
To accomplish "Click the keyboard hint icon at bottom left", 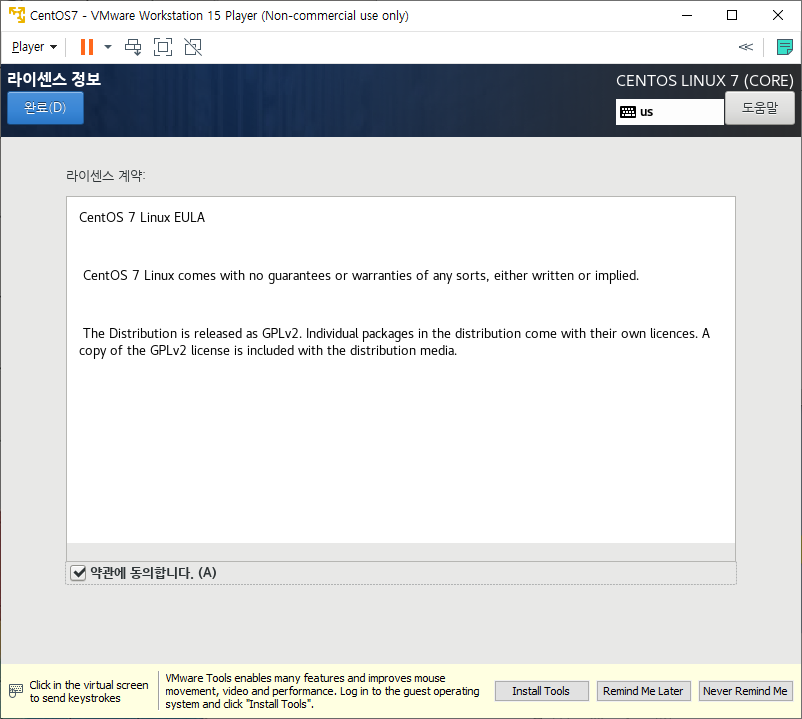I will pos(16,691).
